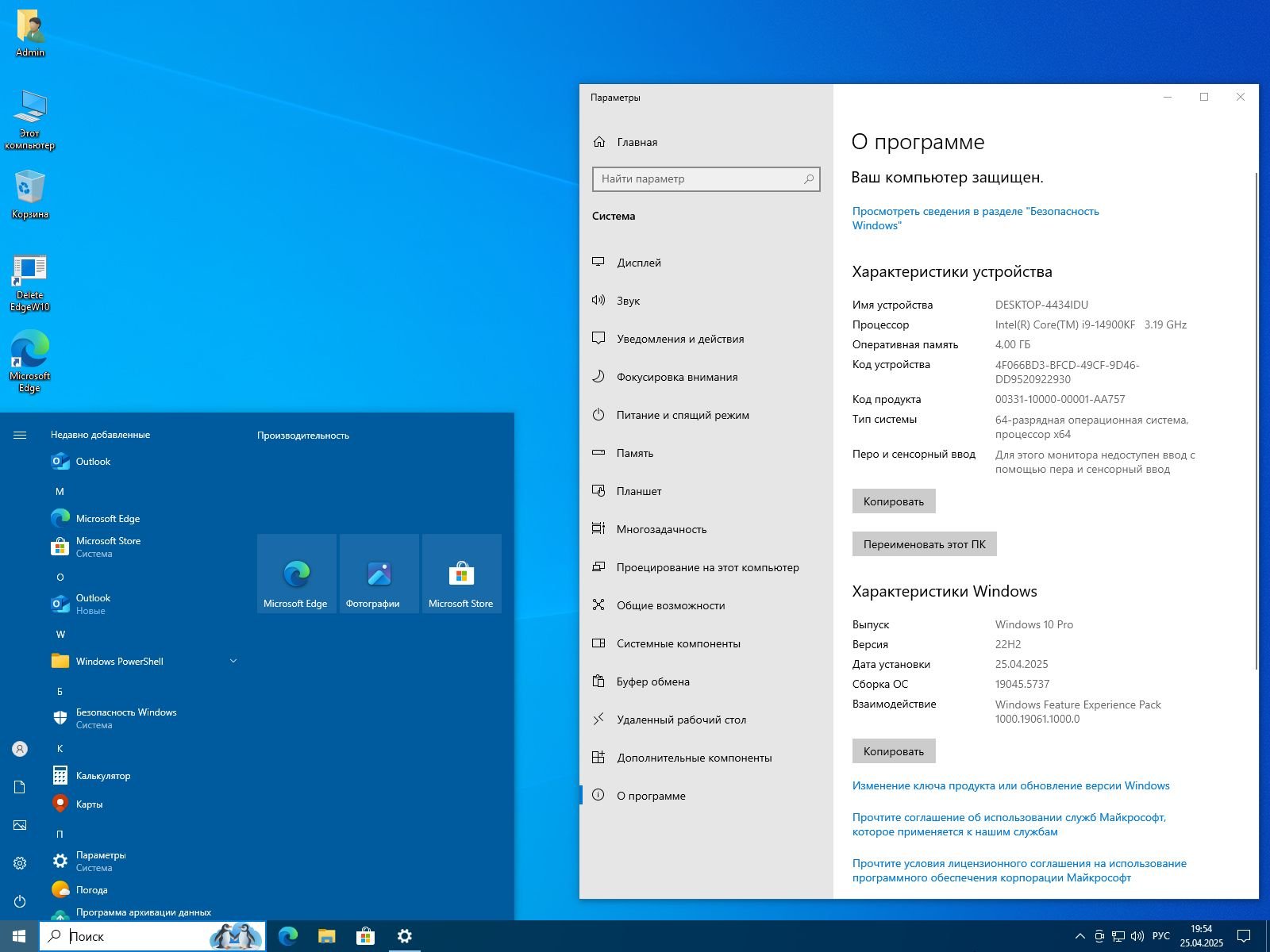This screenshot has width=1270, height=952.
Task: Open 'Изменение ключа продукта' link
Action: pyautogui.click(x=1010, y=785)
